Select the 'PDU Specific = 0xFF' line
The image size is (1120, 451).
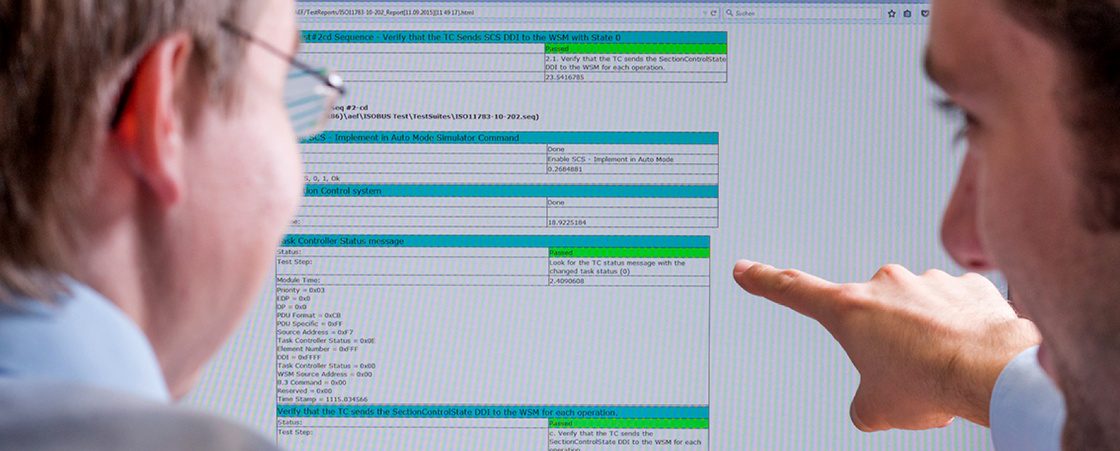310,324
